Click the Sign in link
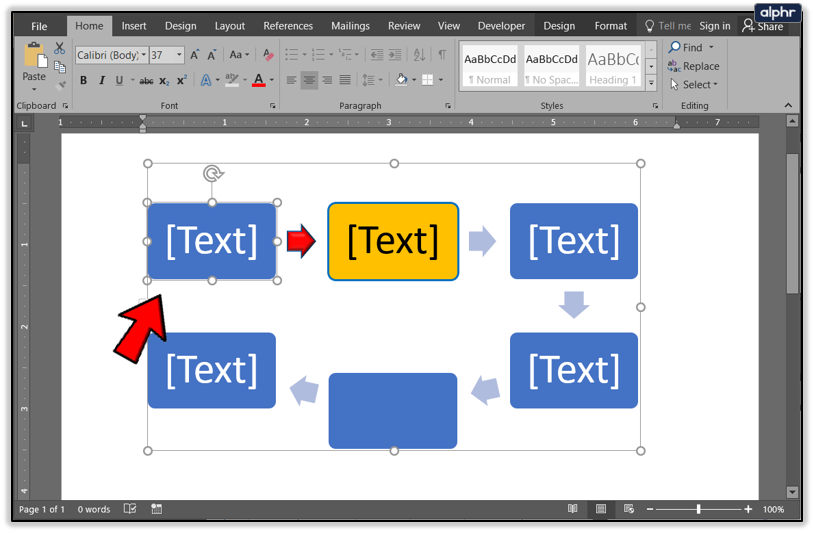The height and width of the screenshot is (533, 814). click(x=715, y=26)
